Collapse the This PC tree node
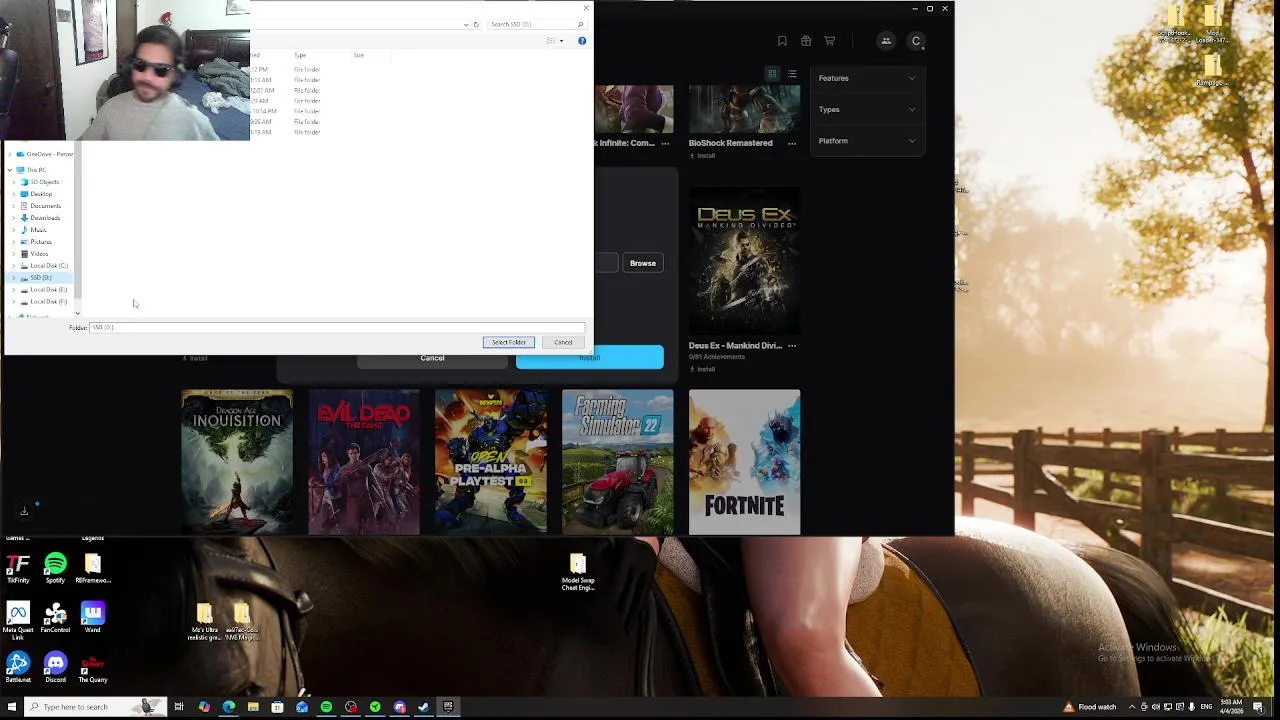This screenshot has height=720, width=1280. (10, 170)
